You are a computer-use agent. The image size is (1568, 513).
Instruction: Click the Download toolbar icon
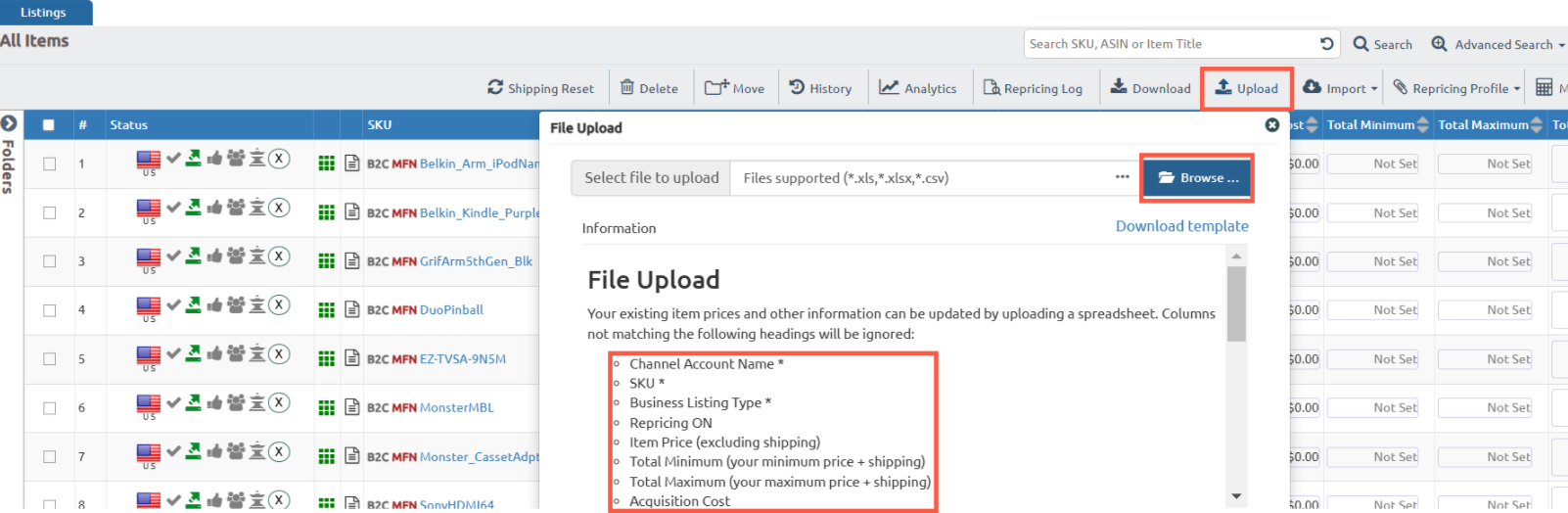[1118, 88]
